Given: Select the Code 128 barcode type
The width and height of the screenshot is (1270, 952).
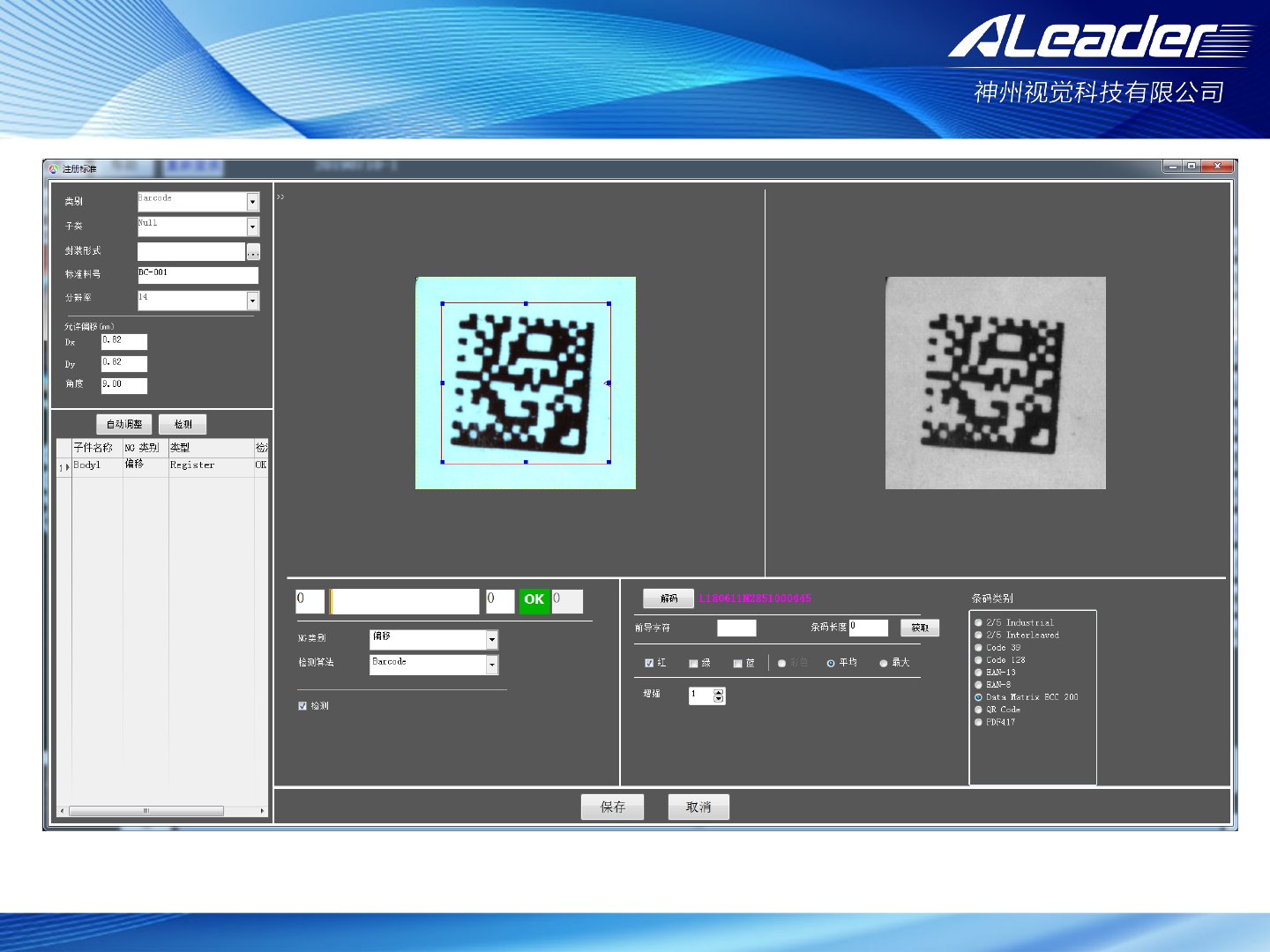Looking at the screenshot, I should coord(978,660).
